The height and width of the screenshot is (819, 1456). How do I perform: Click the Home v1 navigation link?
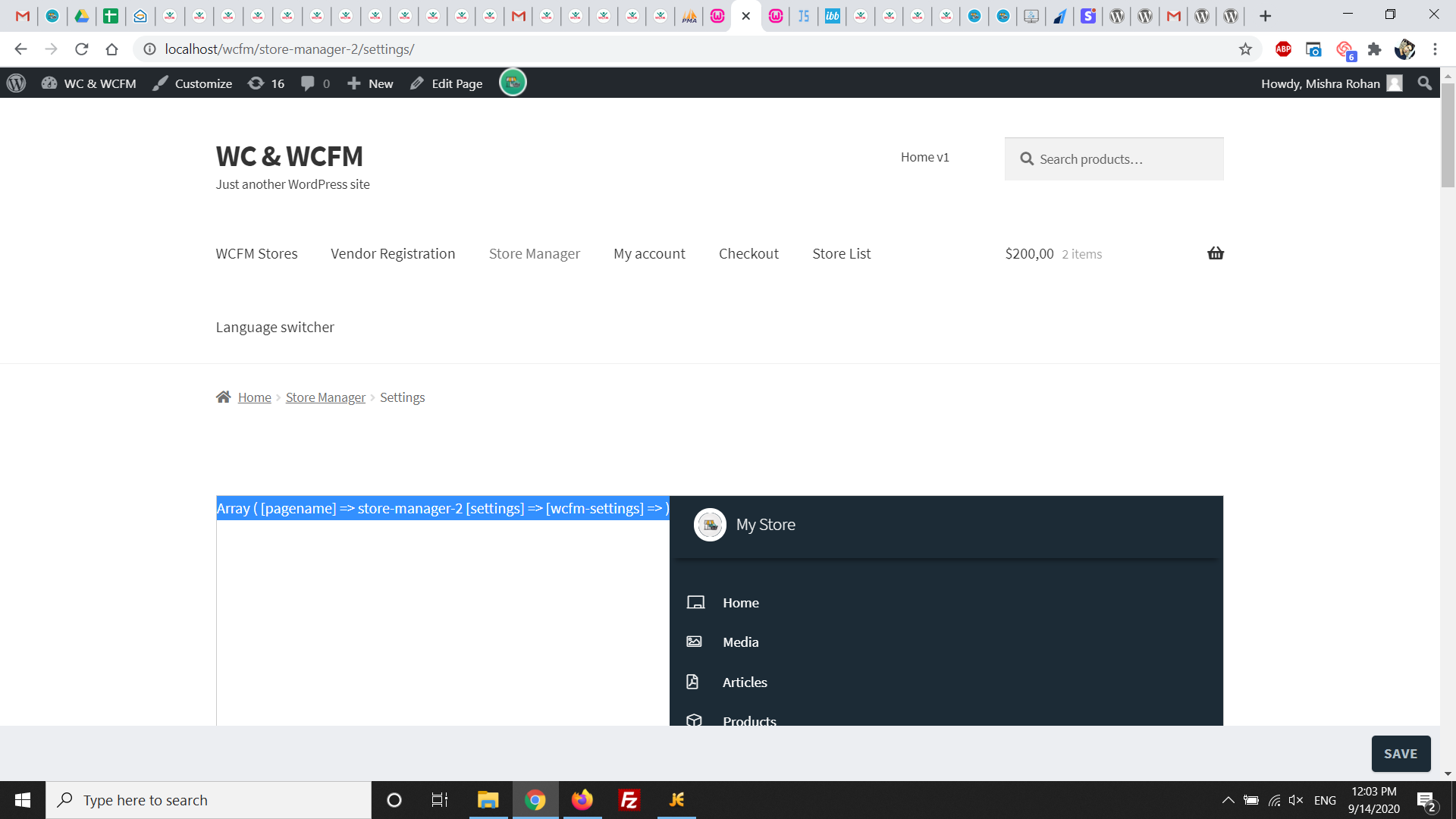[x=924, y=157]
